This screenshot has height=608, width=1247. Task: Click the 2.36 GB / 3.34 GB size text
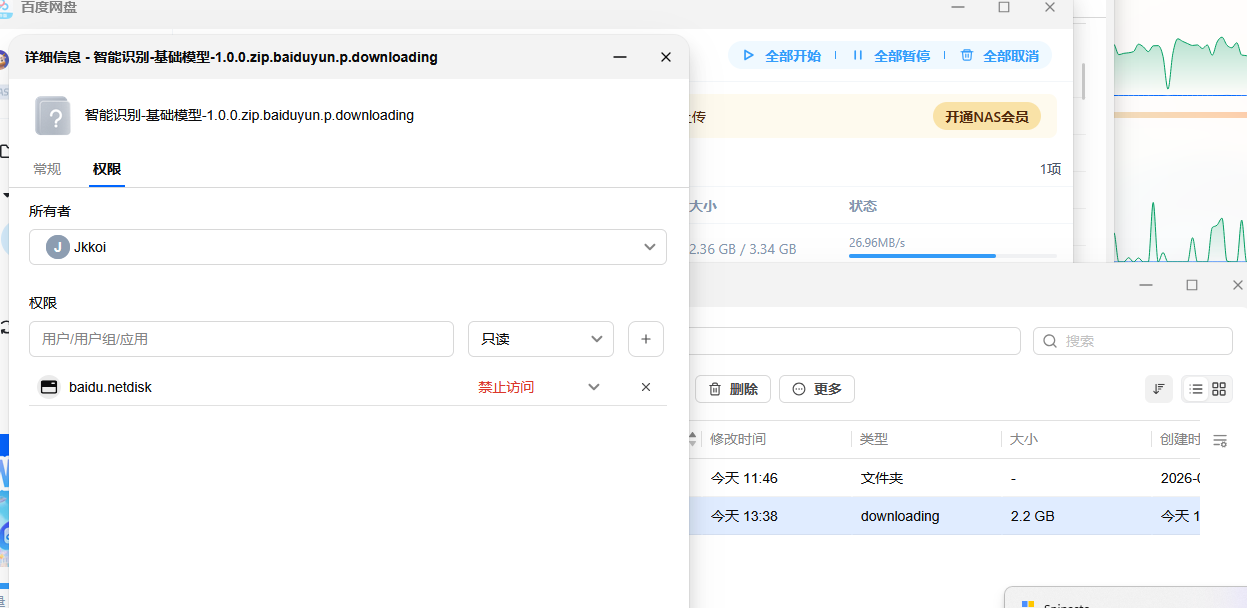point(743,249)
